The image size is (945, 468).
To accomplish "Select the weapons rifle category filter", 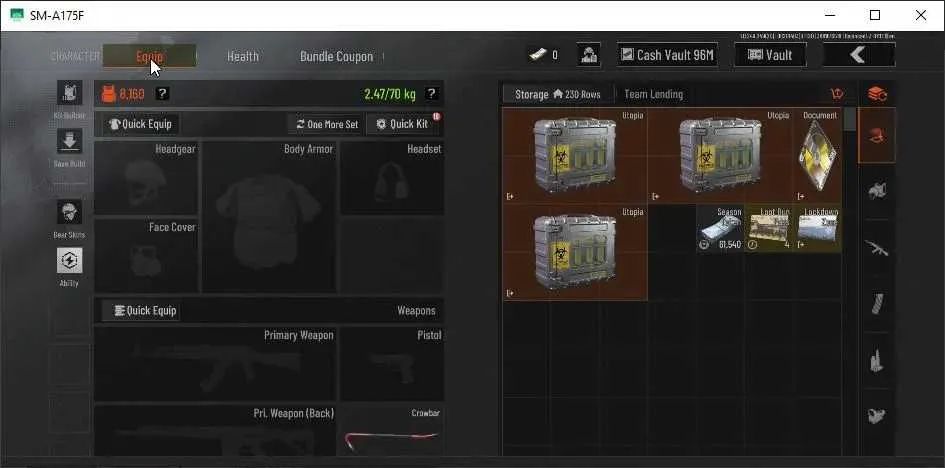I will [x=877, y=248].
